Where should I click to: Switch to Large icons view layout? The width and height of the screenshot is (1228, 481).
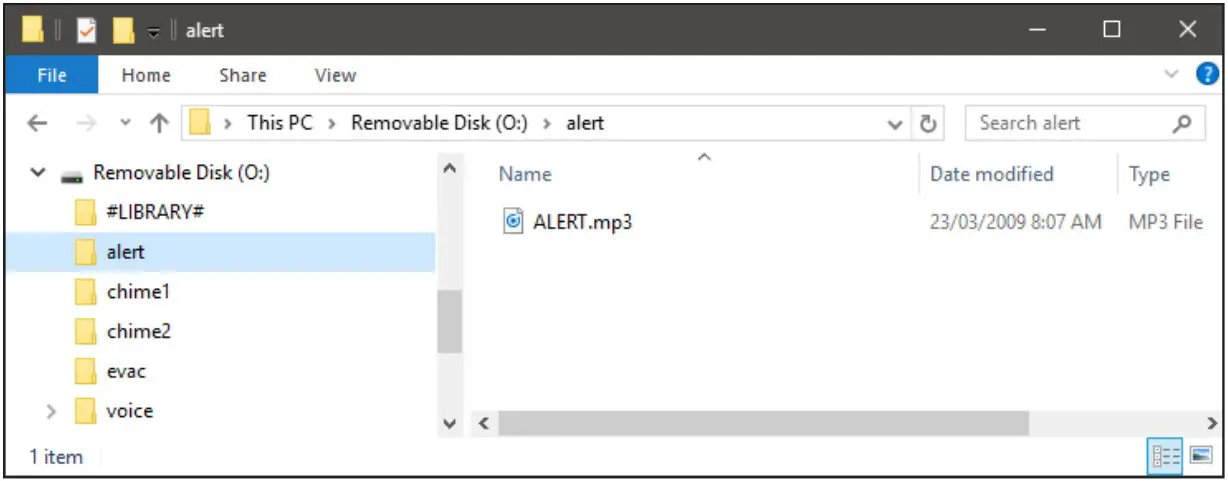[x=1200, y=456]
